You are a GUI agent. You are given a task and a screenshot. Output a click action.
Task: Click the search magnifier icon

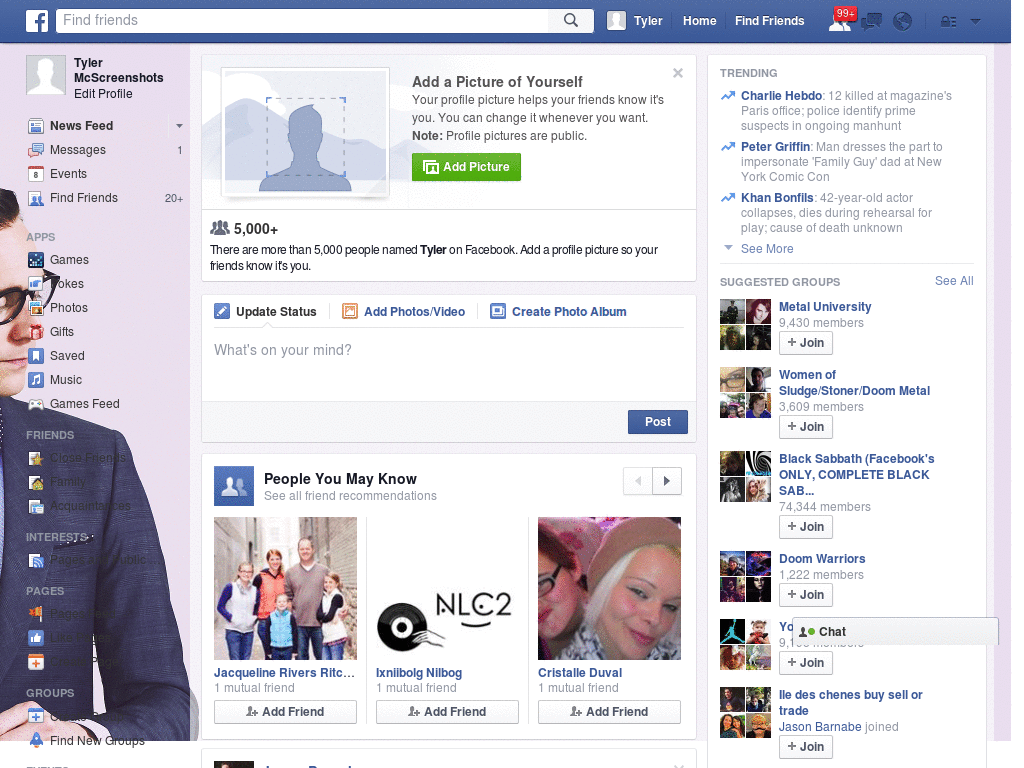571,20
